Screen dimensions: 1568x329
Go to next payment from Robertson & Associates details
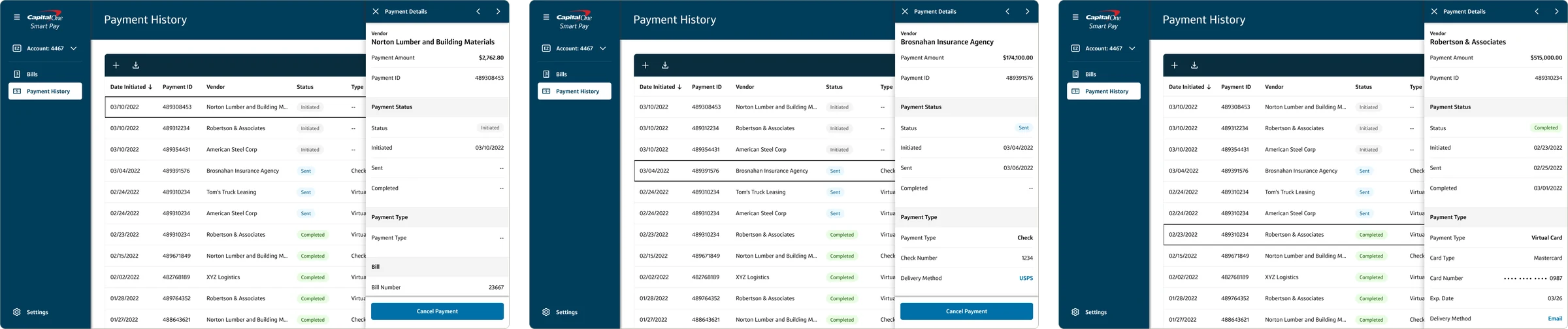point(1556,12)
